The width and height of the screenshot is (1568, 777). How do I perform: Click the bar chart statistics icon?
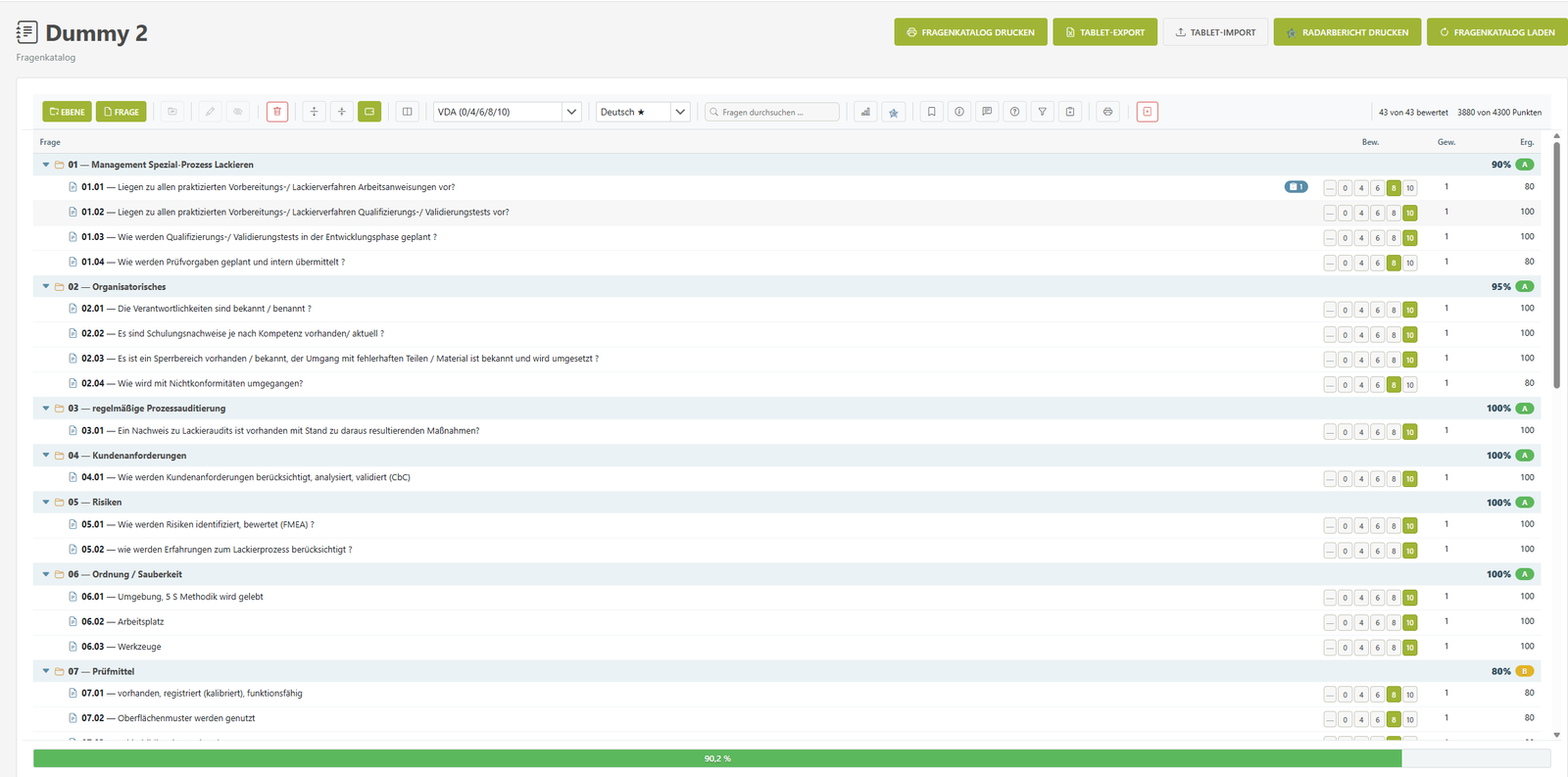(865, 112)
